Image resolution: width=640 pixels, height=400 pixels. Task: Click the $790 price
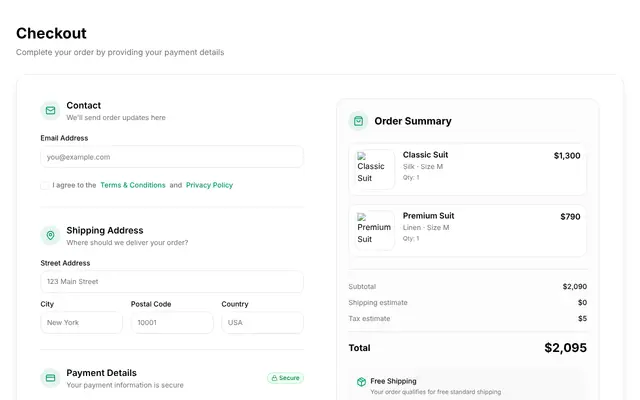pos(570,216)
